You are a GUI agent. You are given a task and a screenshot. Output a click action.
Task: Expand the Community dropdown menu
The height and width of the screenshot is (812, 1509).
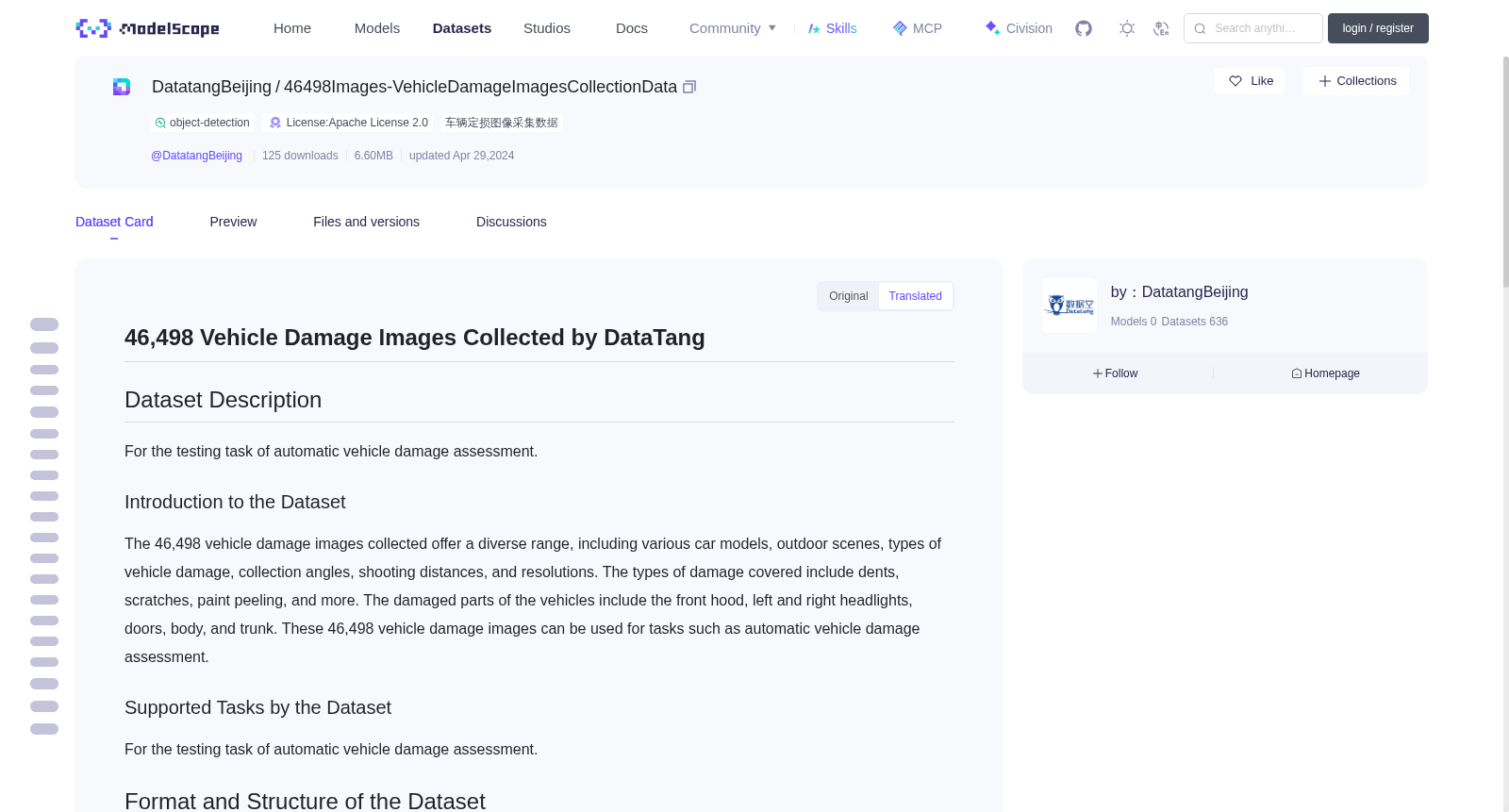coord(733,28)
